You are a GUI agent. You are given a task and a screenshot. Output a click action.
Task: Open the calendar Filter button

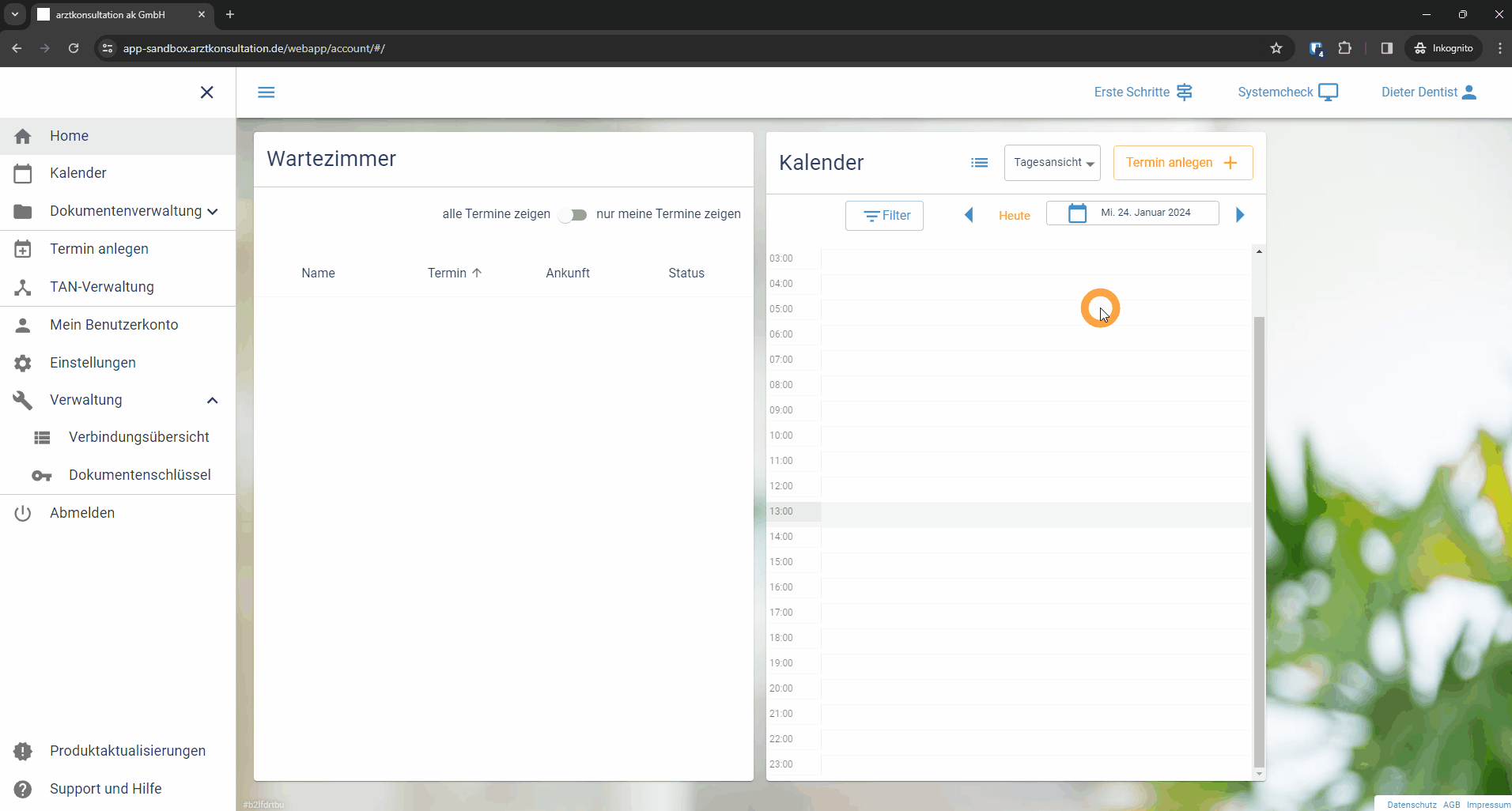tap(884, 216)
